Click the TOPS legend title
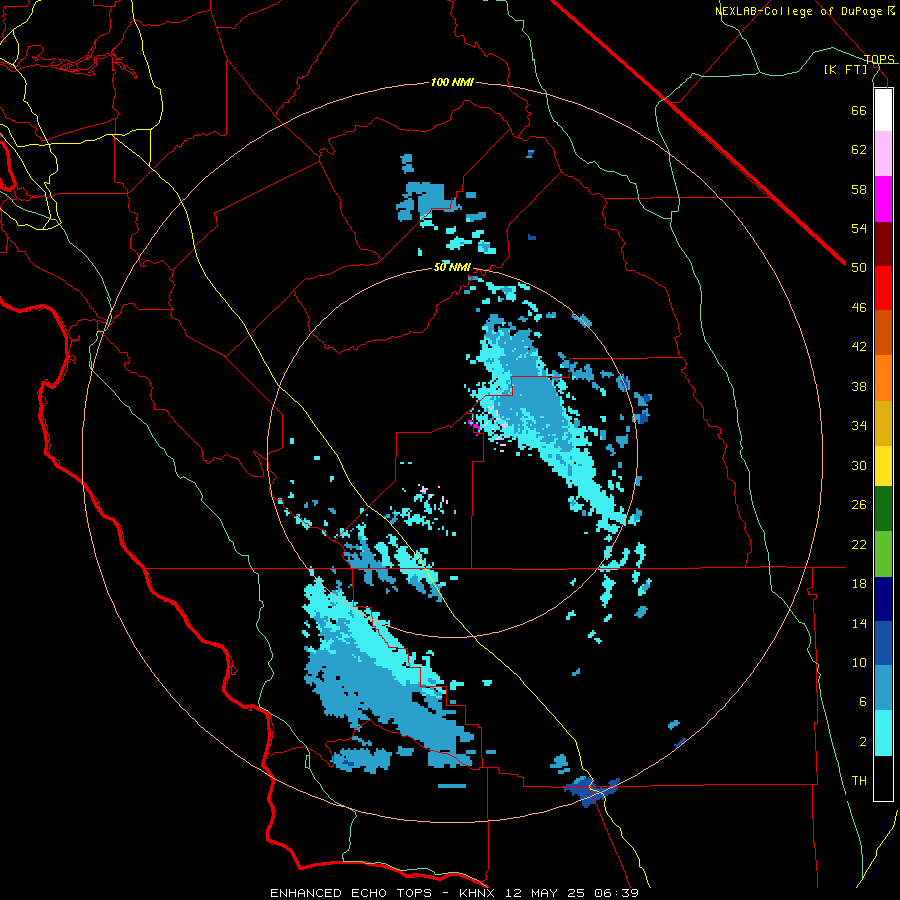 click(879, 59)
